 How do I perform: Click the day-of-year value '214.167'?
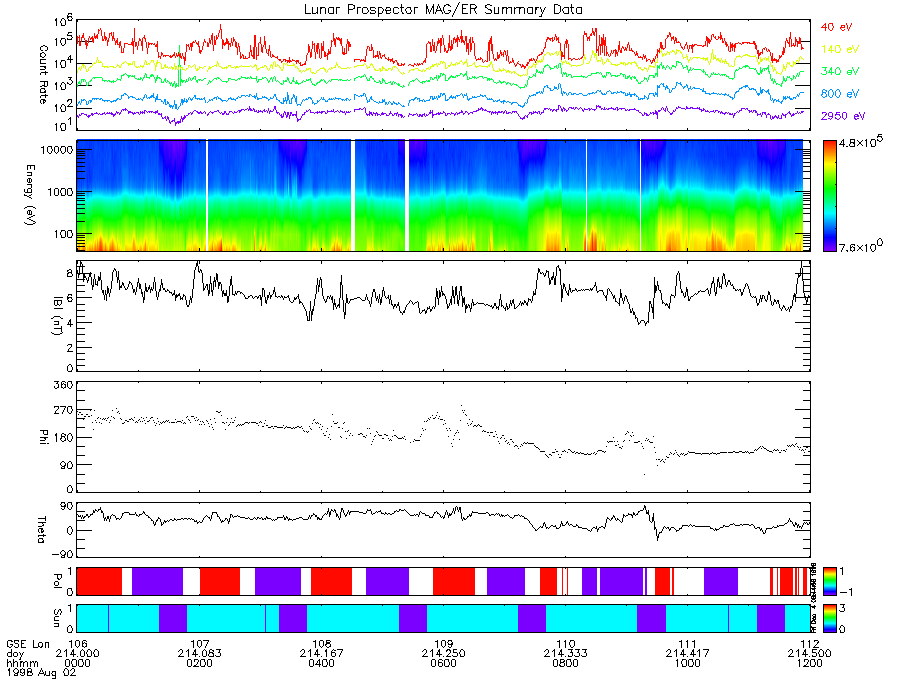(321, 654)
